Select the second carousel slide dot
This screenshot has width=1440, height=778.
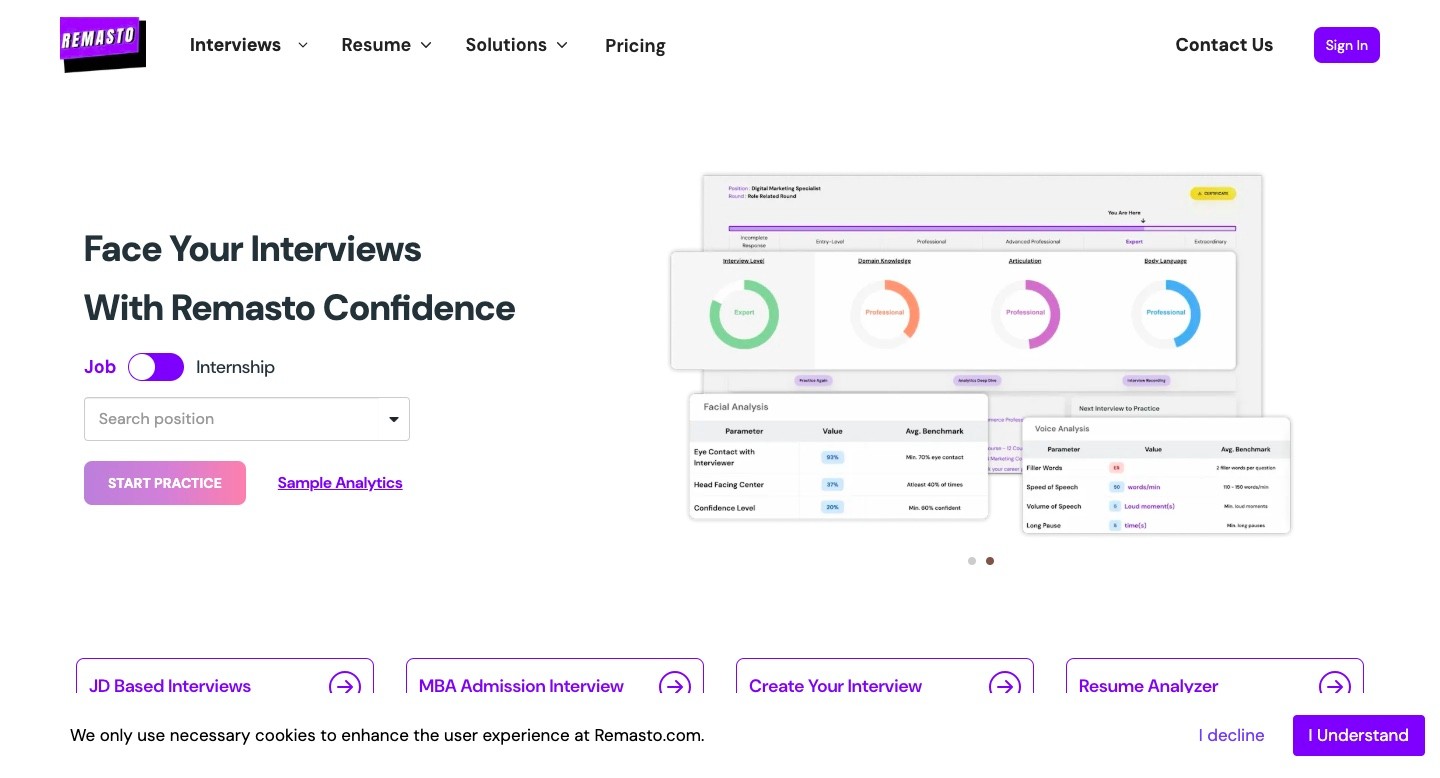[990, 561]
